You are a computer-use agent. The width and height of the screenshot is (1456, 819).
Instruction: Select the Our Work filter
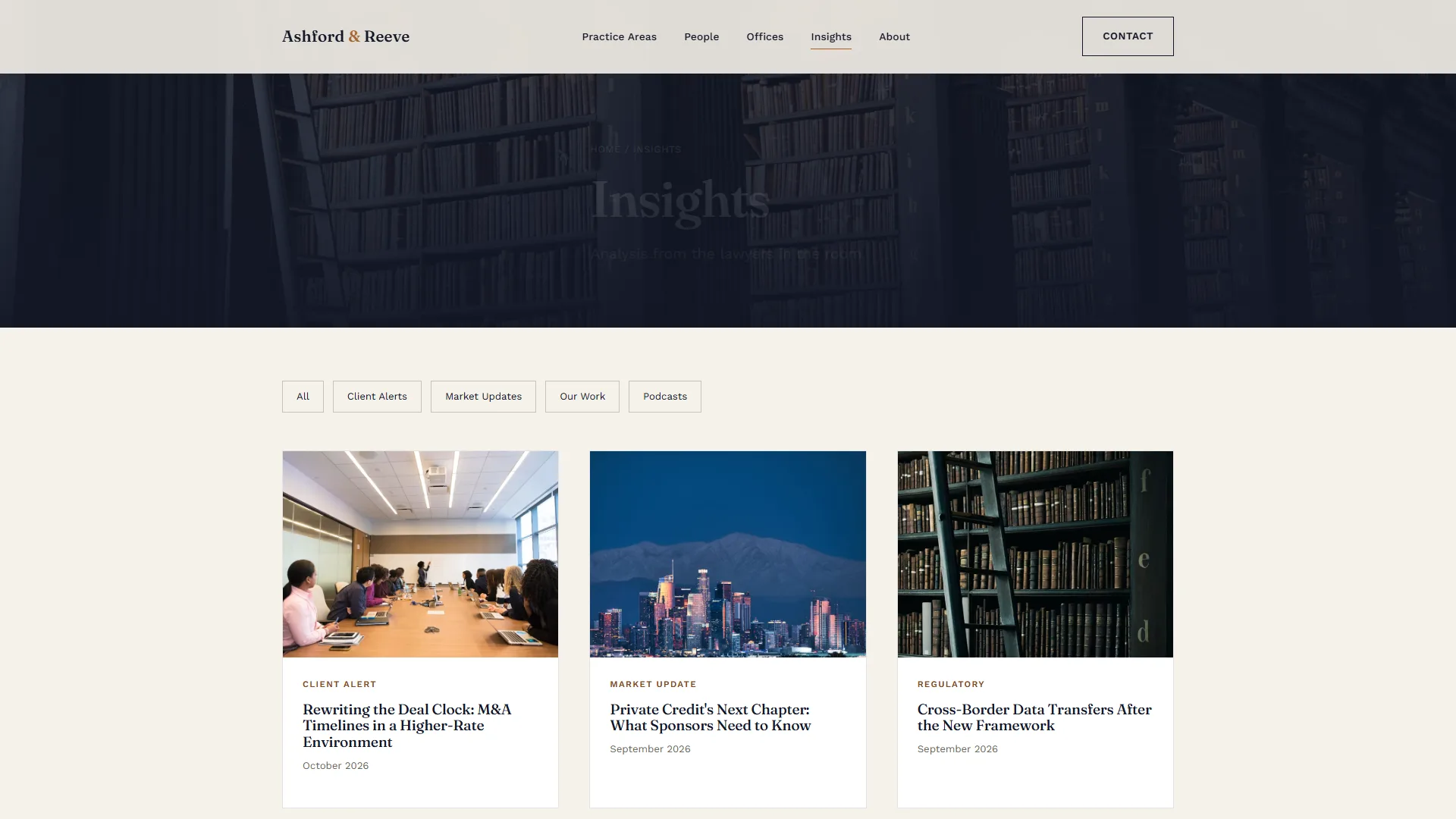[x=582, y=397]
